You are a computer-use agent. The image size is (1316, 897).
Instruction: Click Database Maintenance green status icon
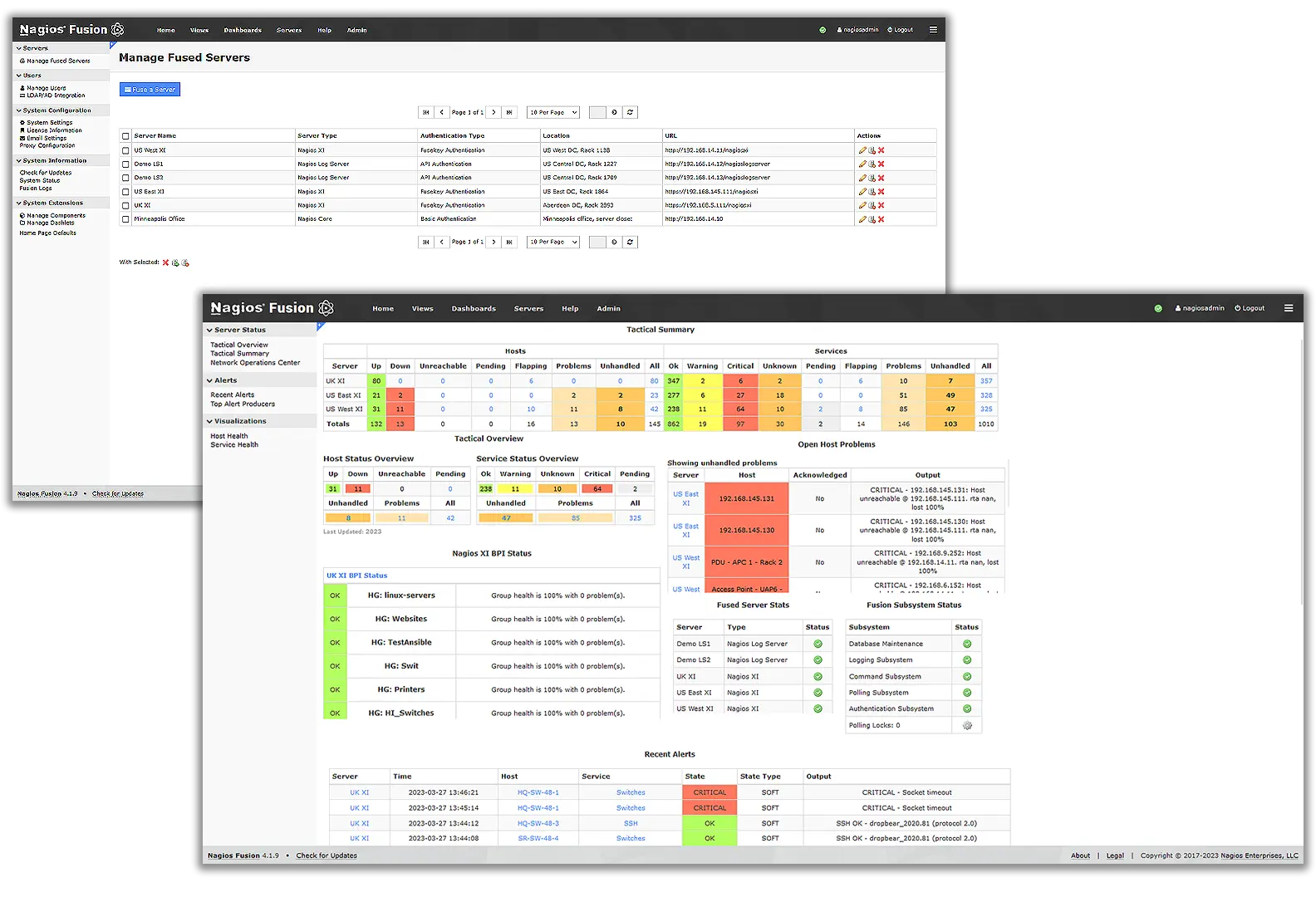(967, 644)
